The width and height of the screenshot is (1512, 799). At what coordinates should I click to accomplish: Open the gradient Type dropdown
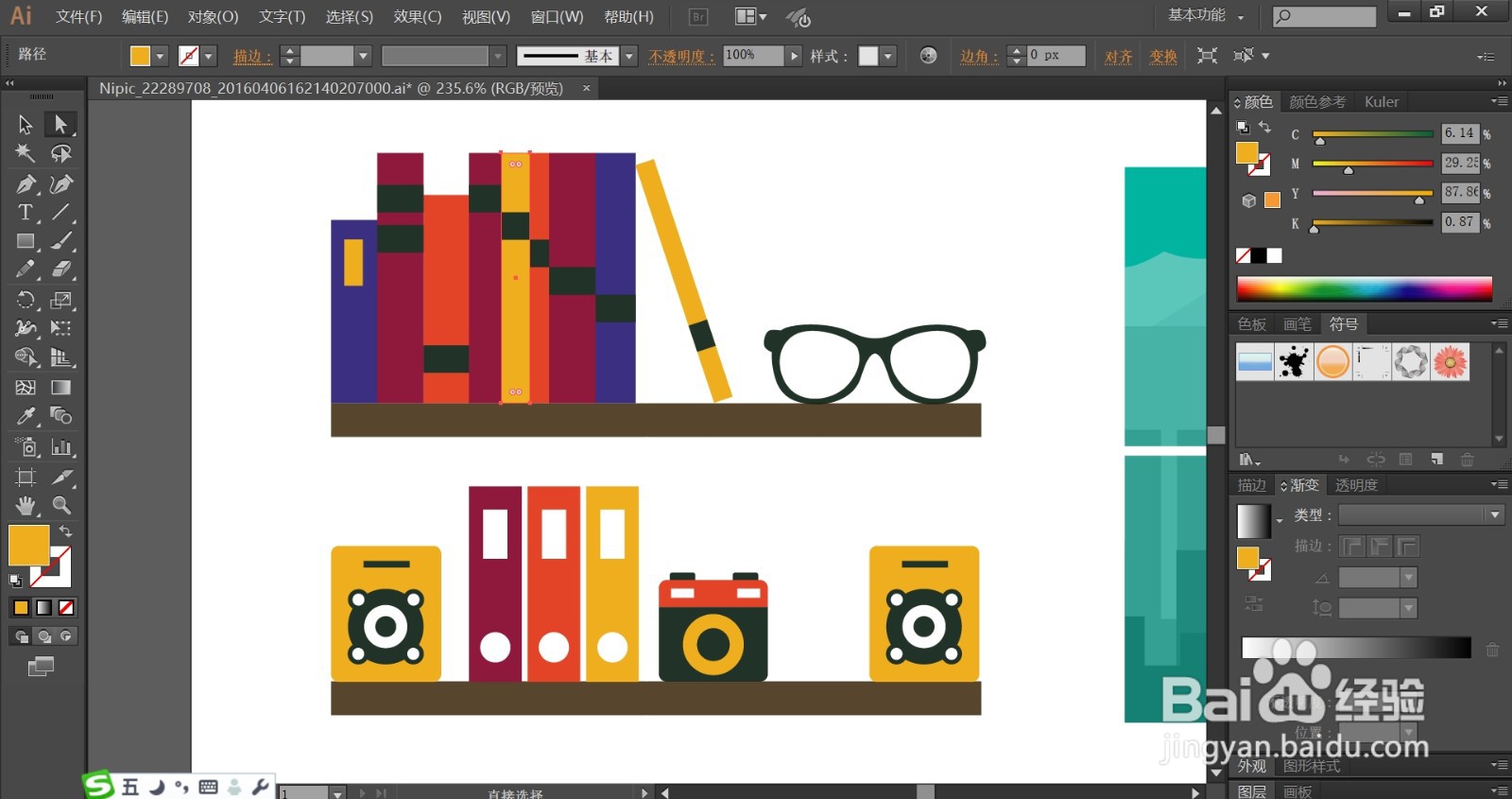[x=1421, y=514]
